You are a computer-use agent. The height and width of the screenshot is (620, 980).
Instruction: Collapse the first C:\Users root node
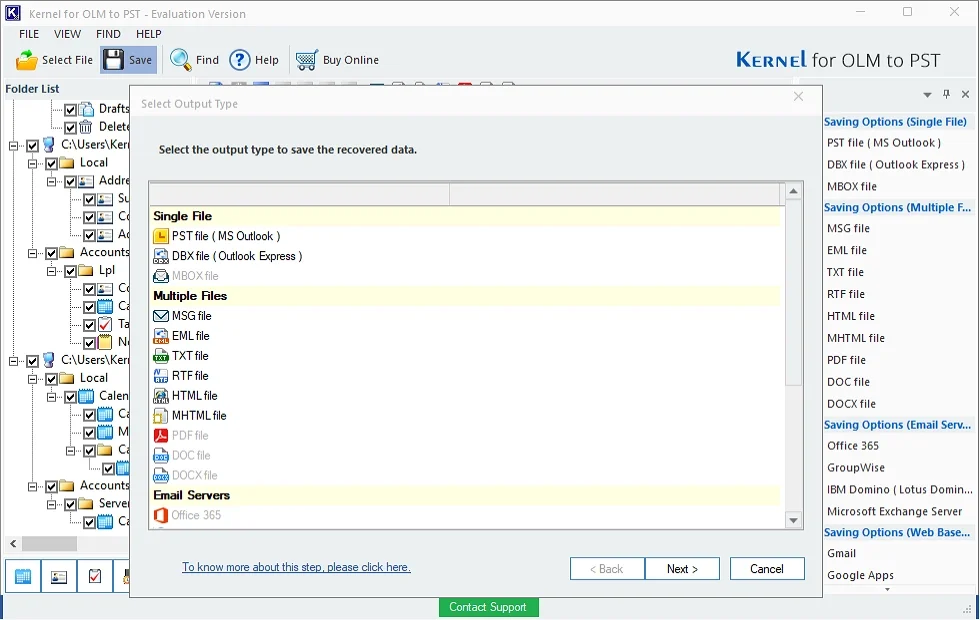click(x=14, y=146)
